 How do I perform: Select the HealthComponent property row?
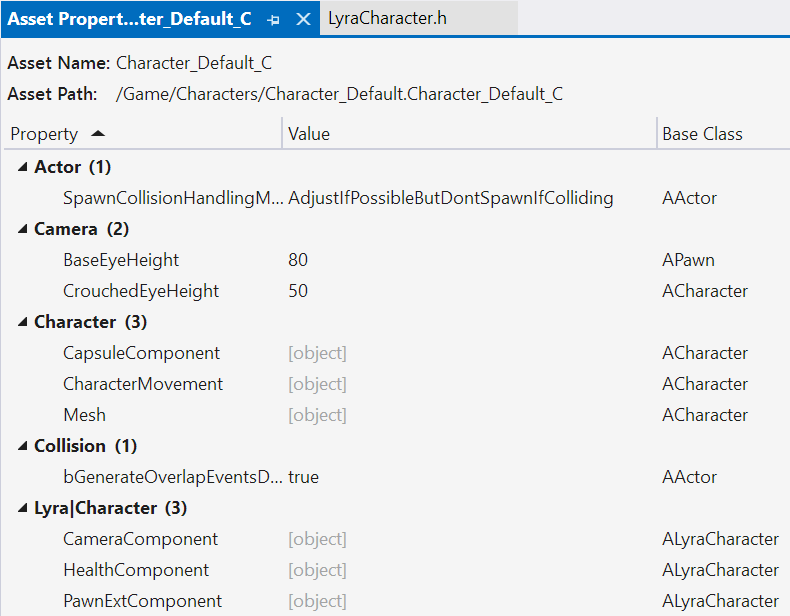click(x=136, y=570)
